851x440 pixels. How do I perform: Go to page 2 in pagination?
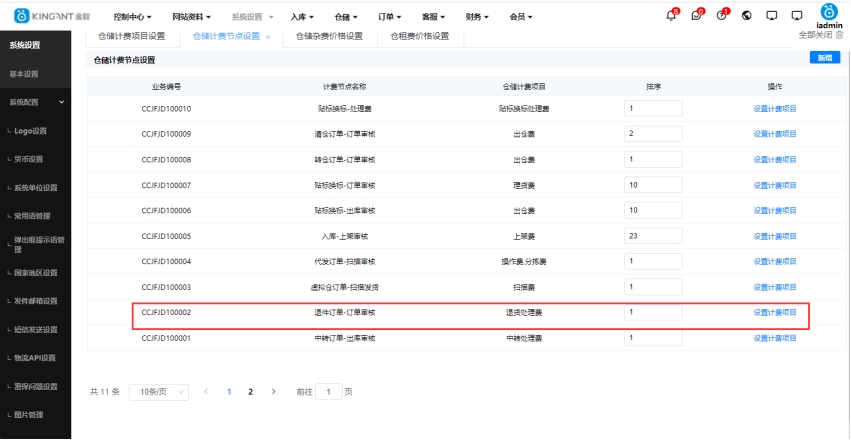pos(250,392)
